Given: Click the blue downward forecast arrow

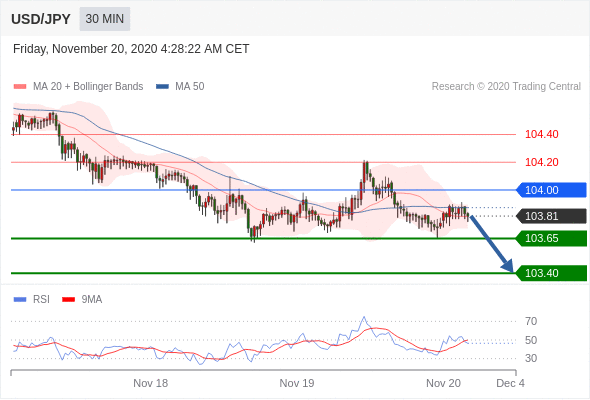Looking at the screenshot, I should coord(492,243).
